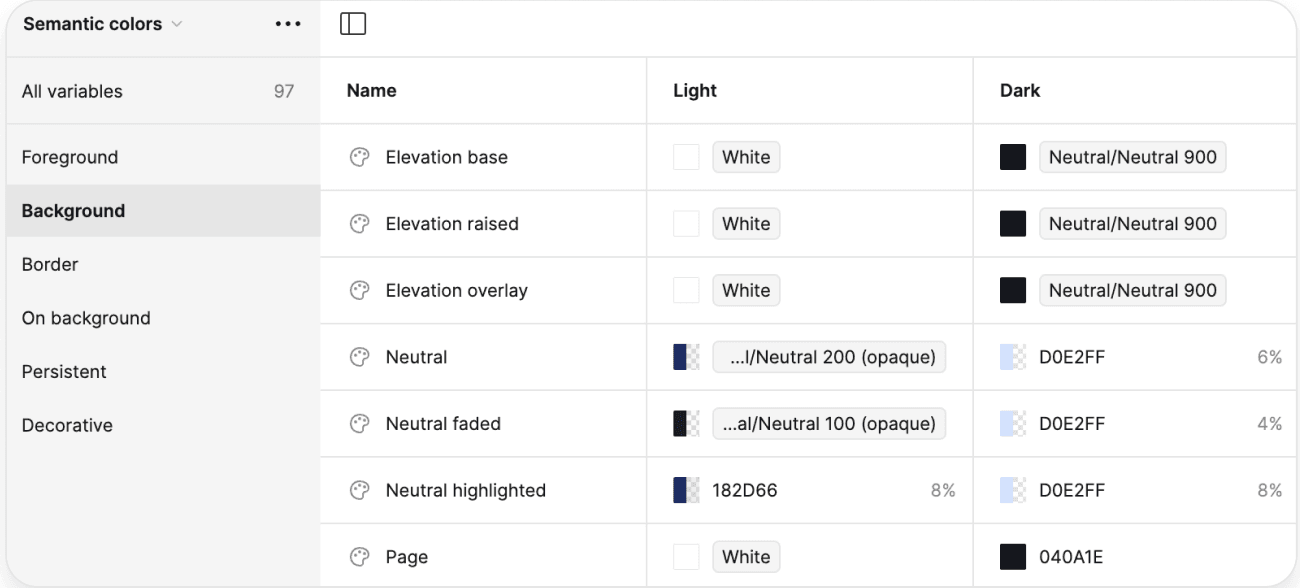Click the Neutral/Neutral 900 alias for Elevation base

1132,157
